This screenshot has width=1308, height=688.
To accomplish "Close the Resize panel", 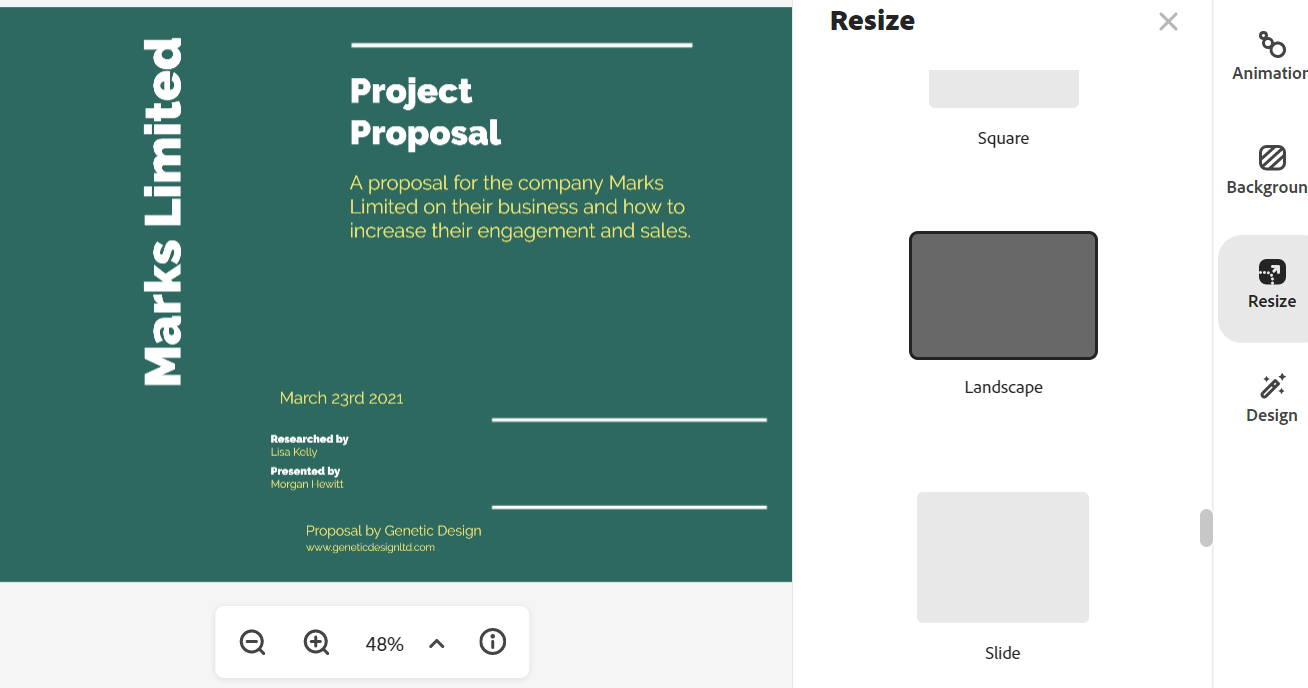I will click(1168, 22).
